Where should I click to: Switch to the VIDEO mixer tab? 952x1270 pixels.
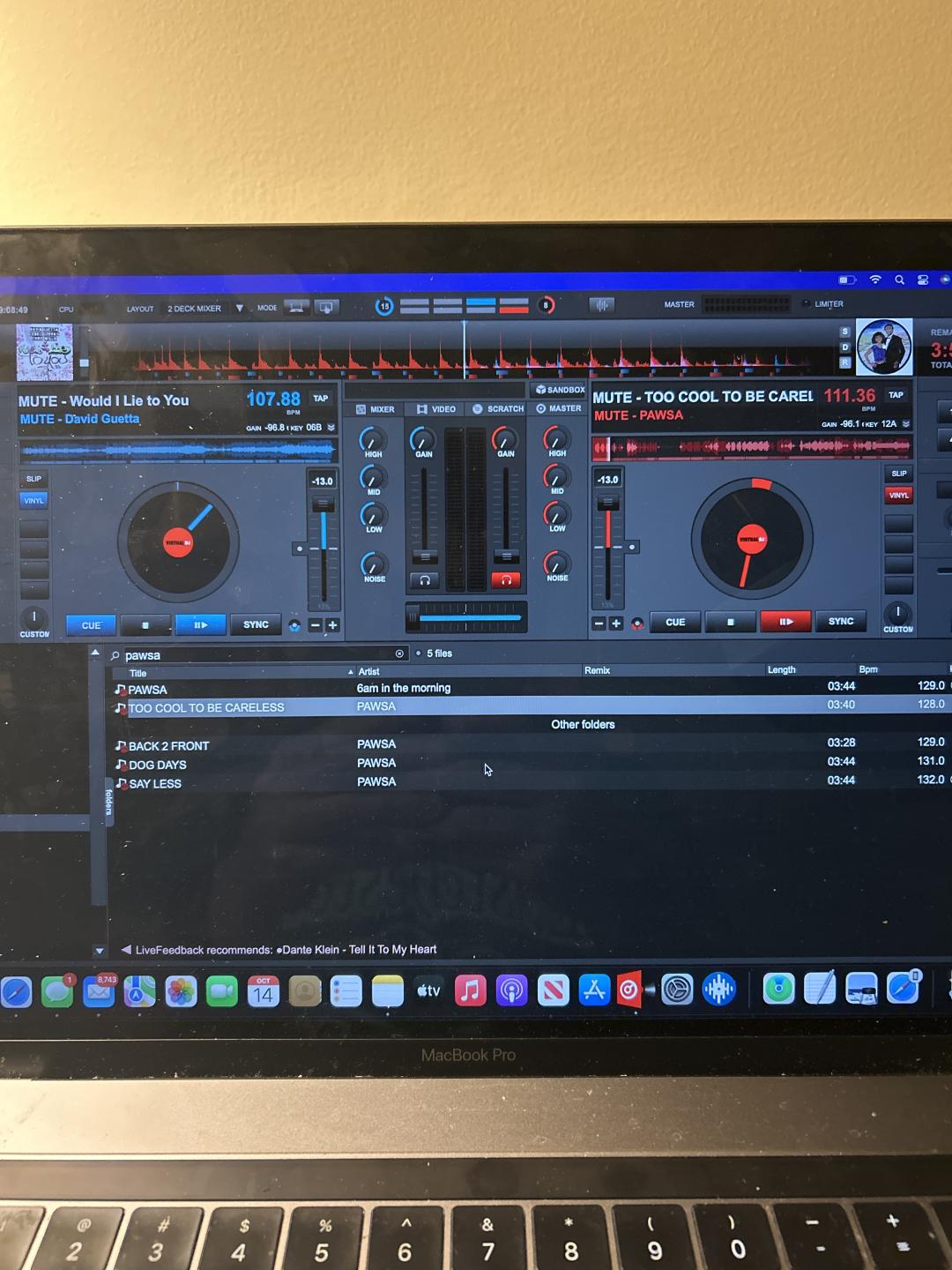(x=436, y=409)
